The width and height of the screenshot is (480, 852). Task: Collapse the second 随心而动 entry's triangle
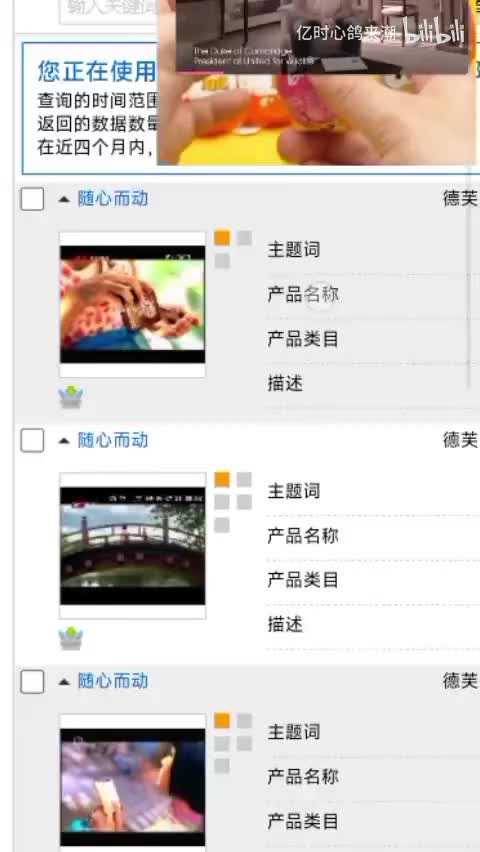[64, 441]
